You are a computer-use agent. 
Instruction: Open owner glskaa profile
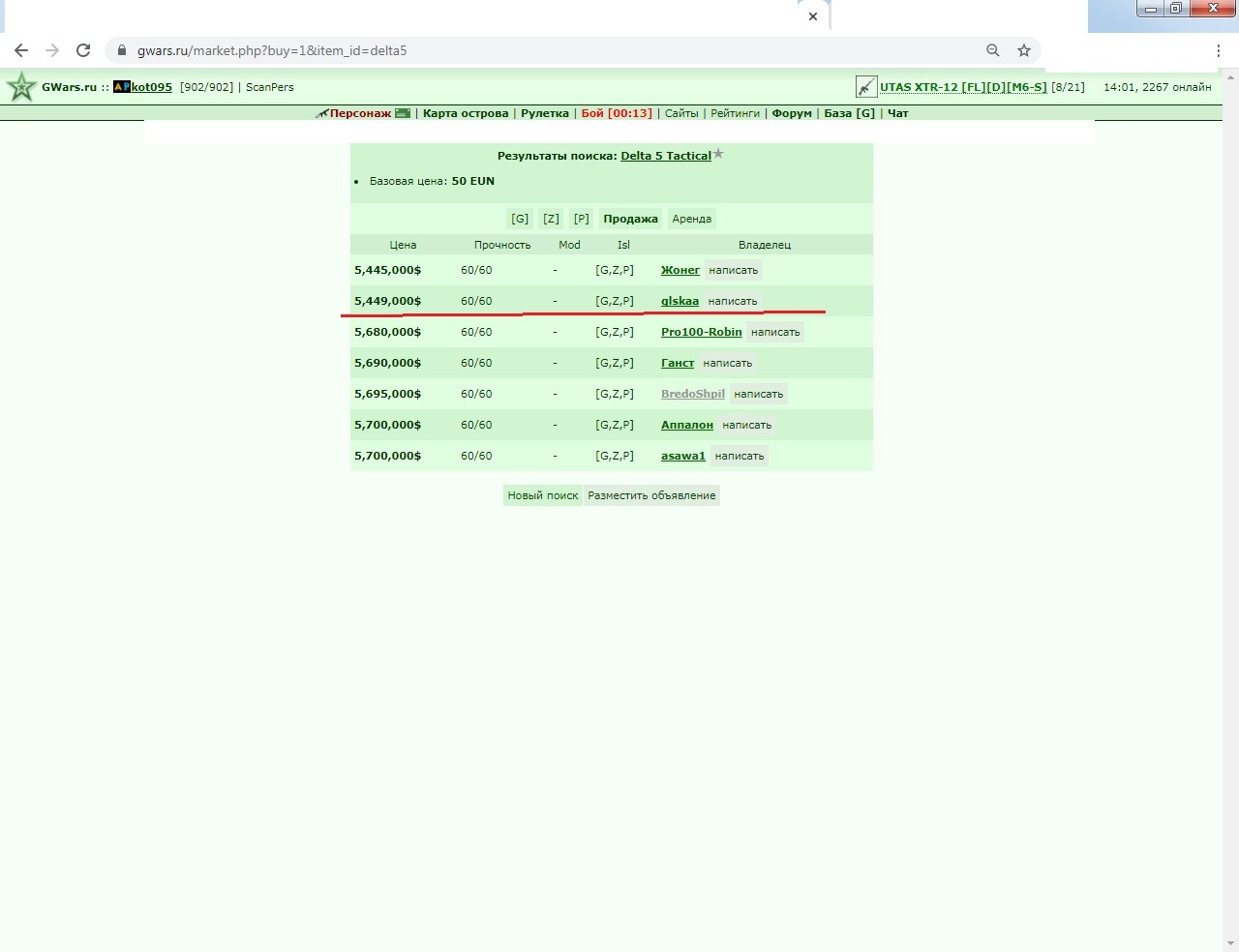click(680, 301)
